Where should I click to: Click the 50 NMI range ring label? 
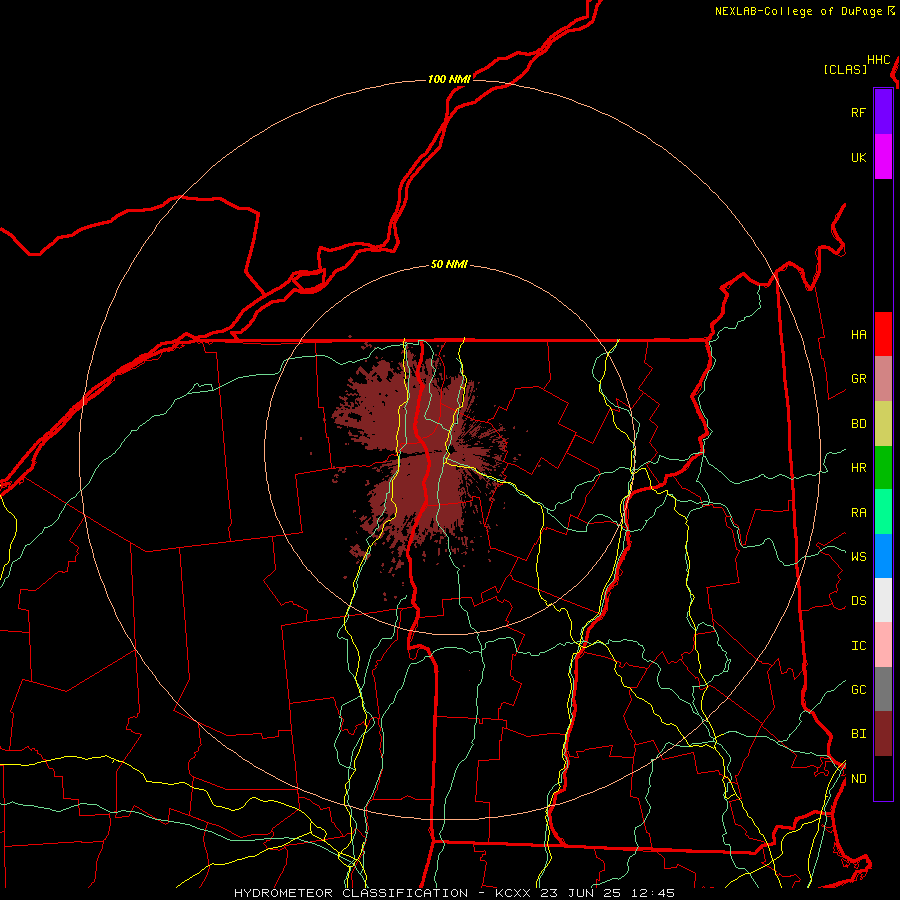[449, 264]
